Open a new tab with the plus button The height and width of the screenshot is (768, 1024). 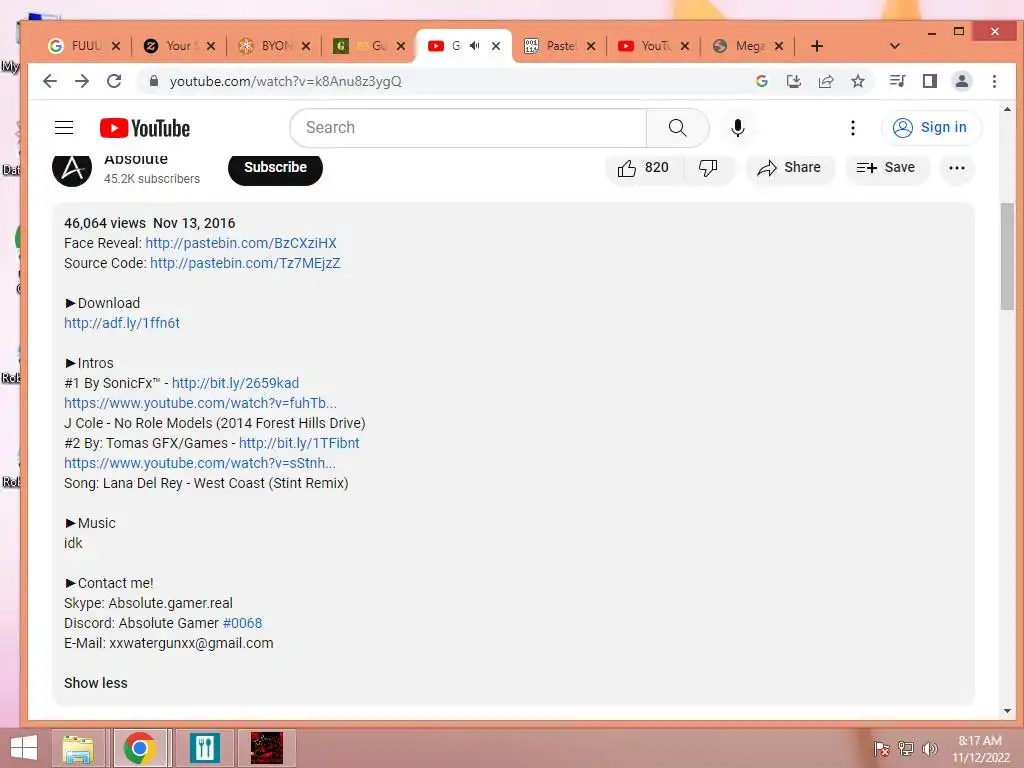816,46
